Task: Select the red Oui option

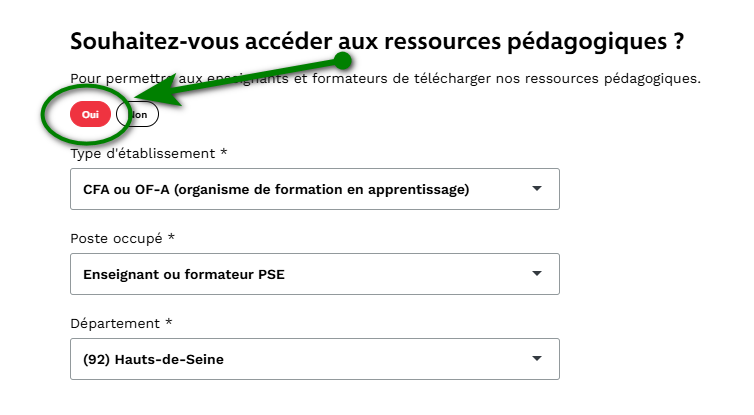Action: pyautogui.click(x=90, y=115)
